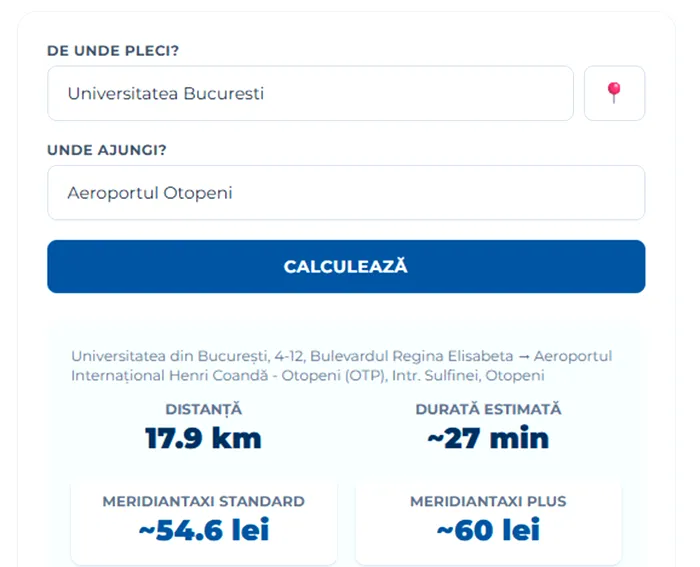Viewport: 700px width, 567px height.
Task: Click the ~54.6 lei price
Action: click(204, 530)
